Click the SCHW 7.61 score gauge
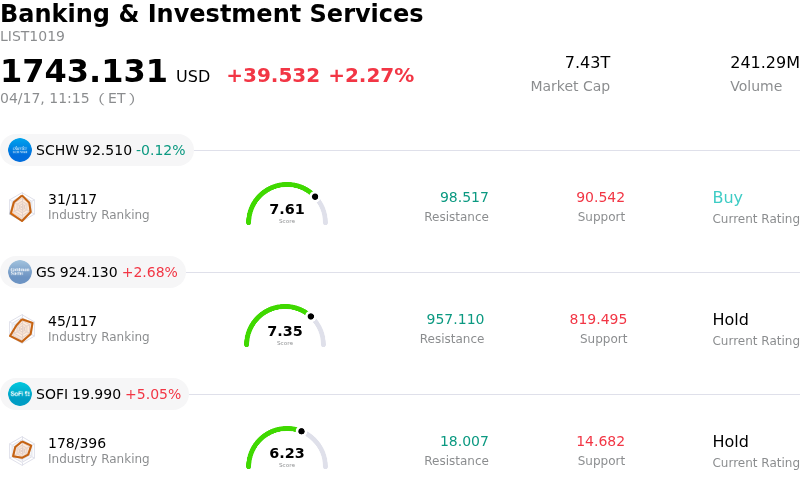The width and height of the screenshot is (800, 488). click(x=287, y=205)
